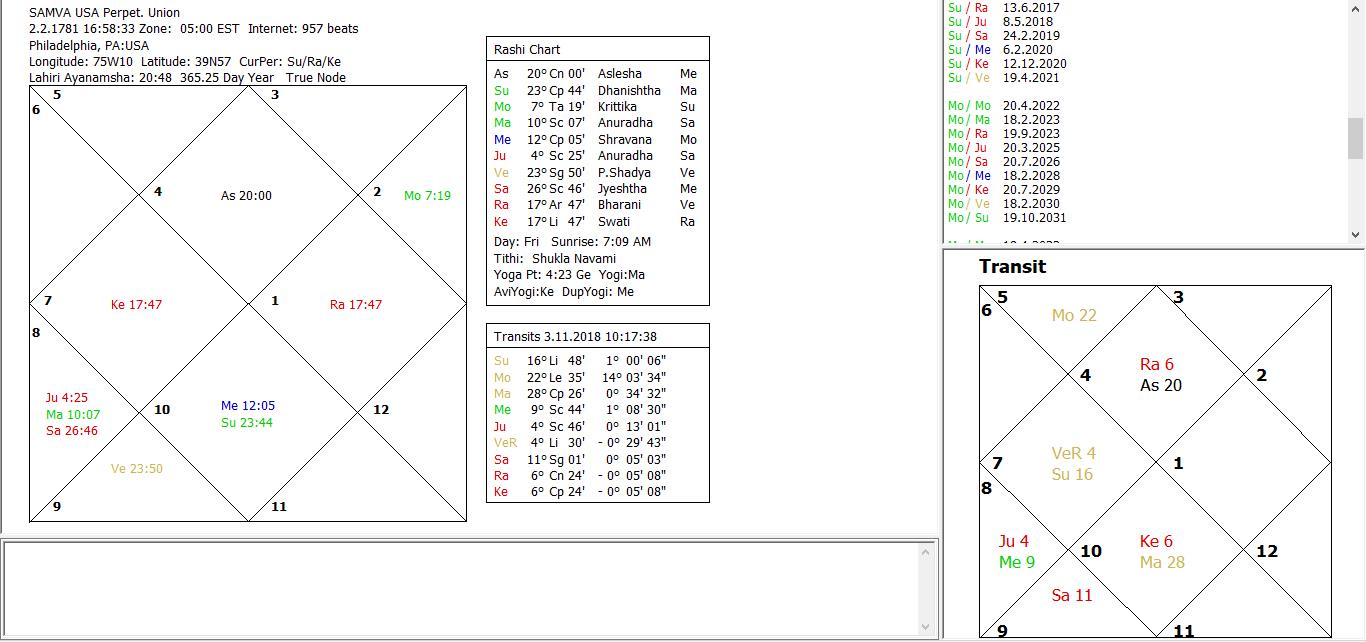Click the Ra 17° Ar 47' Bharani row
The height and width of the screenshot is (642, 1366).
597,205
